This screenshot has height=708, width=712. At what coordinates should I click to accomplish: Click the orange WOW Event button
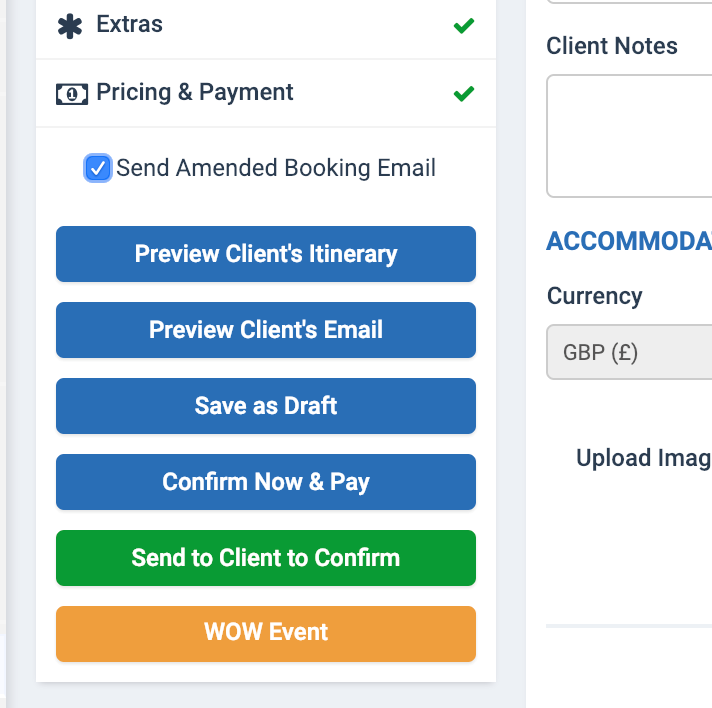(266, 634)
